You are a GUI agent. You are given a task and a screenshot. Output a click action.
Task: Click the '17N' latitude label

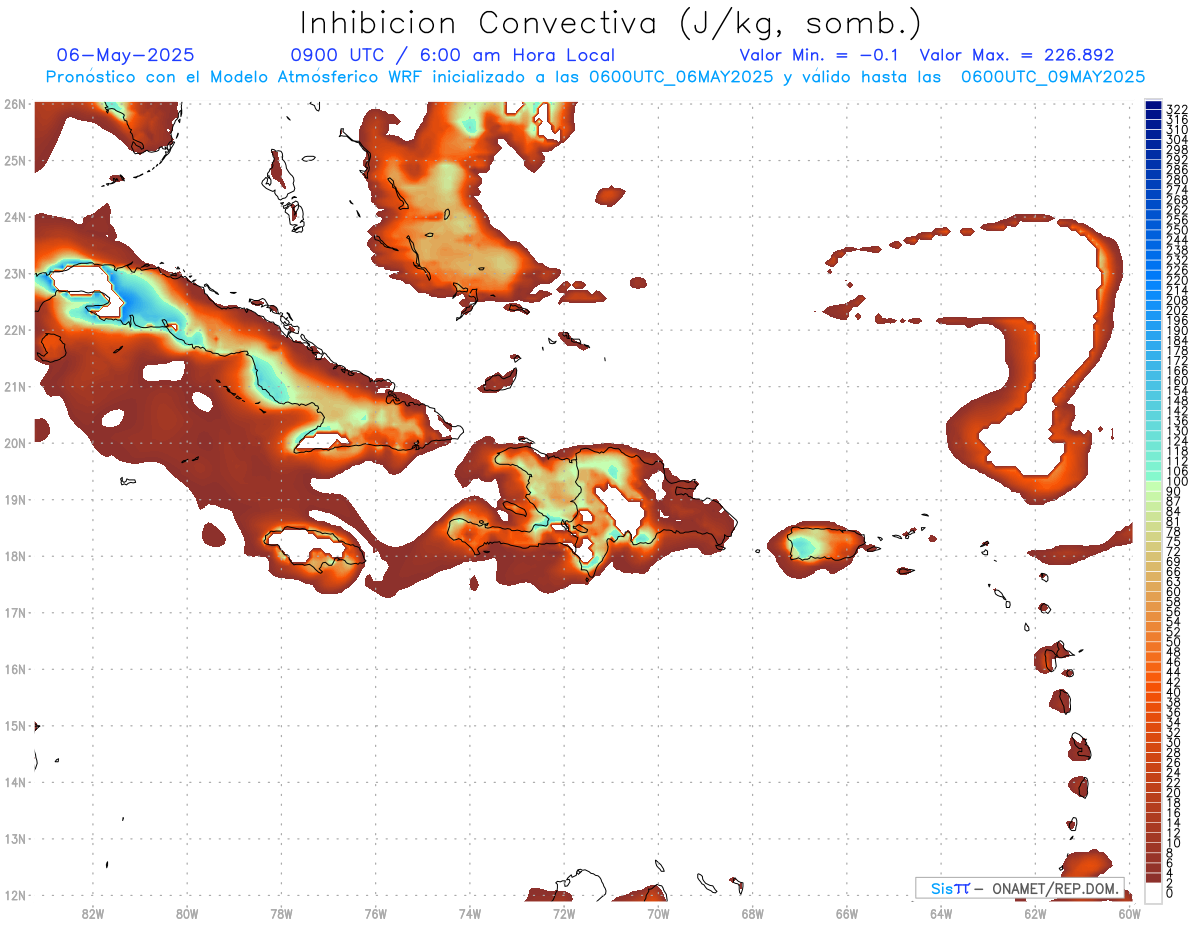[14, 612]
